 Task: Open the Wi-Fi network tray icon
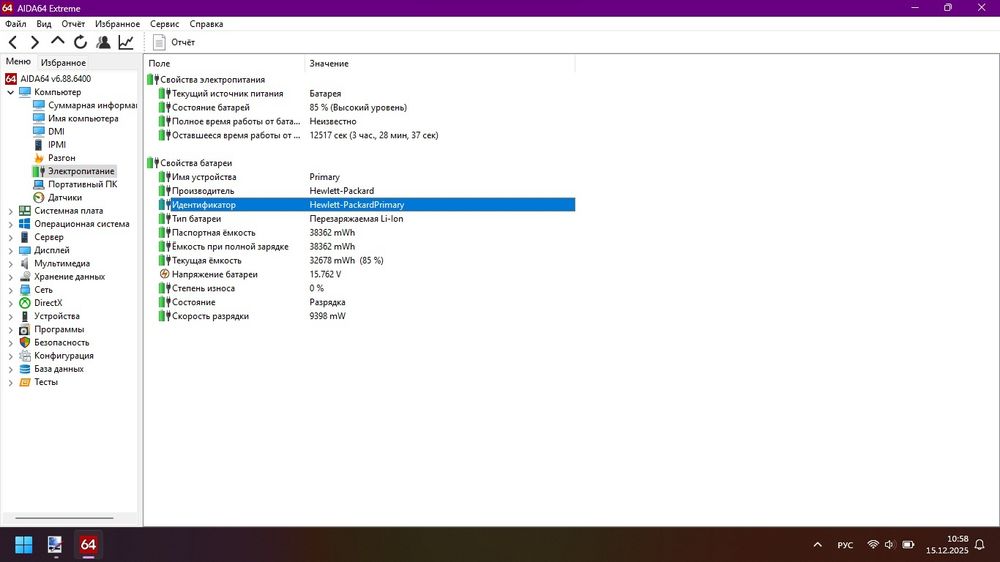point(873,544)
